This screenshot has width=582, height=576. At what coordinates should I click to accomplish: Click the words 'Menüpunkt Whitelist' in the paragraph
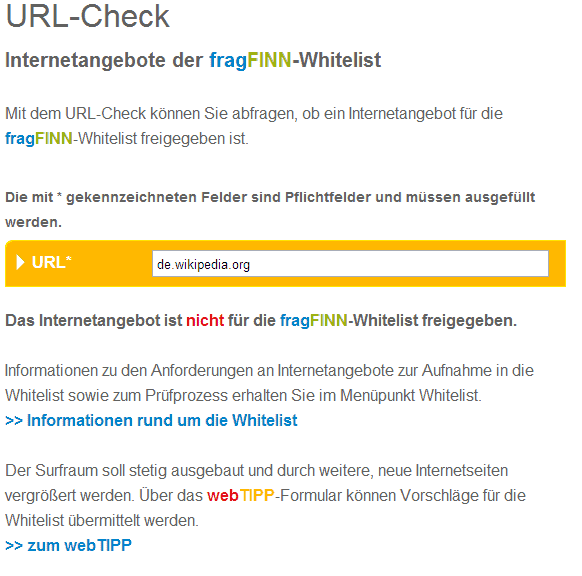[x=410, y=396]
